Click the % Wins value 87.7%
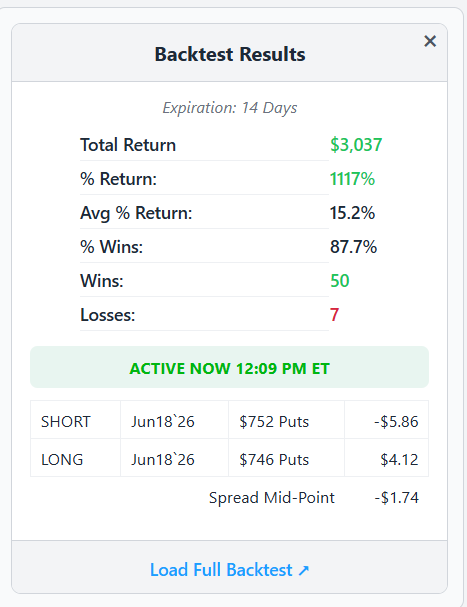This screenshot has height=607, width=467. (x=353, y=247)
